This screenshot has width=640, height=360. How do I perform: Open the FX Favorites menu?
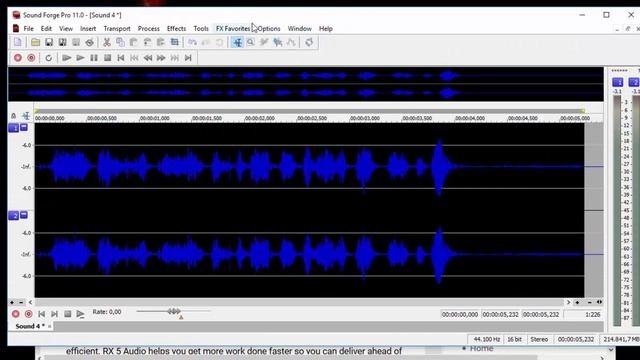click(233, 29)
